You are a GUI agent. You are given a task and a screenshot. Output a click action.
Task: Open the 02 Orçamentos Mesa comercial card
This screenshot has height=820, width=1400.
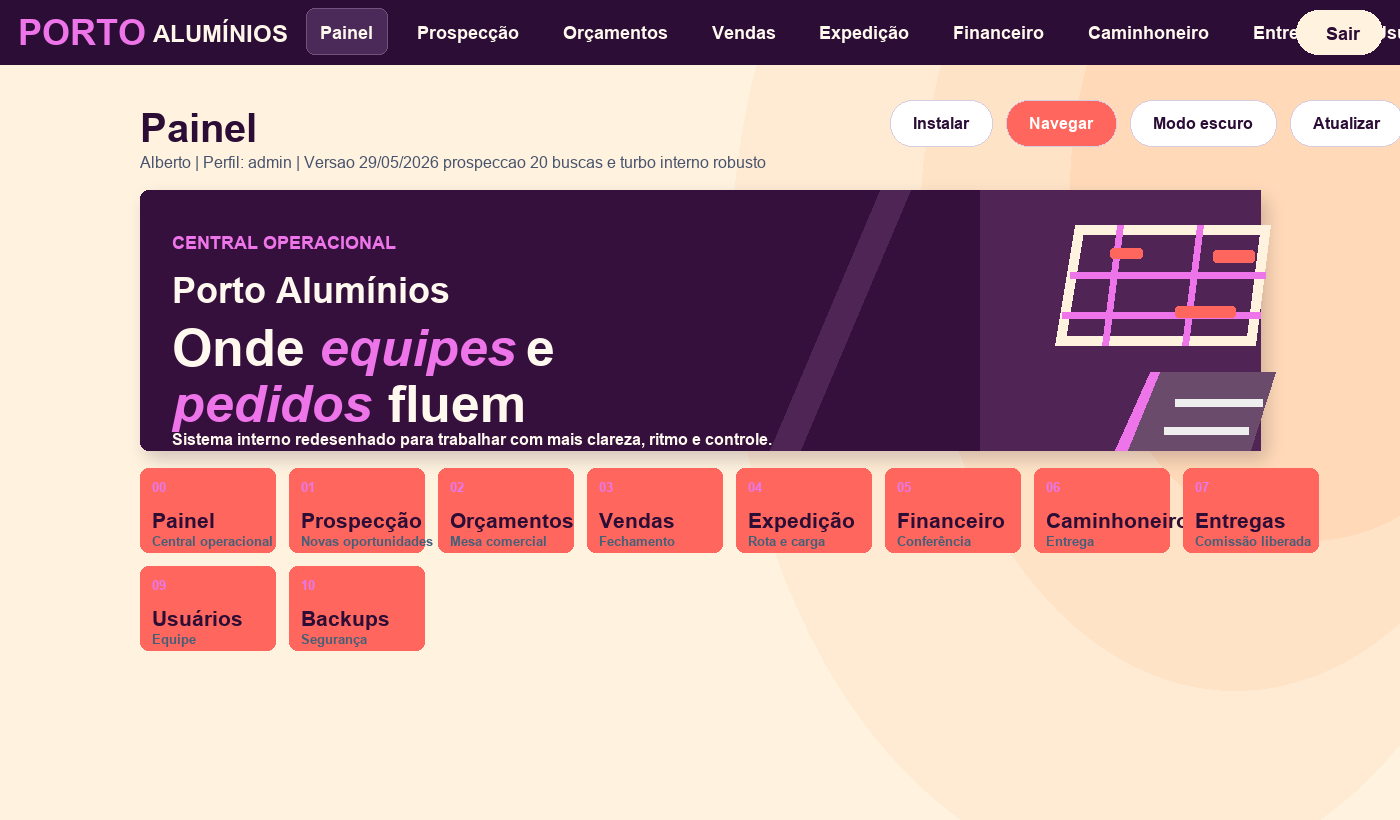(x=506, y=510)
